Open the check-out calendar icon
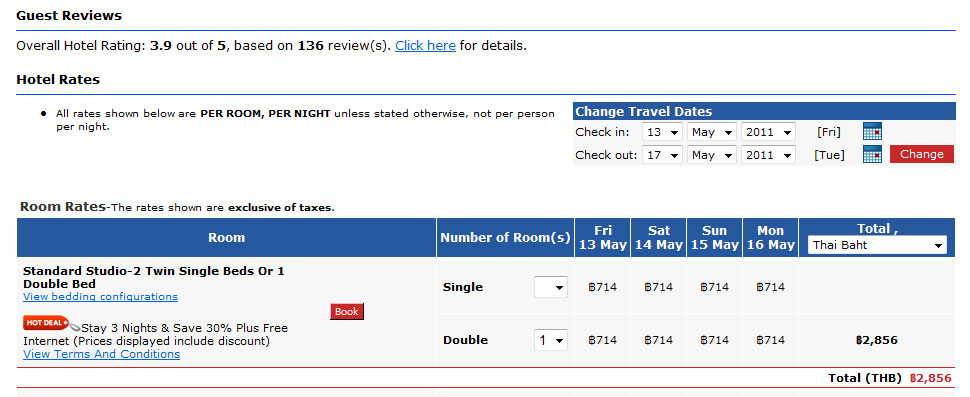Viewport: 970px width, 397px height. [x=872, y=155]
